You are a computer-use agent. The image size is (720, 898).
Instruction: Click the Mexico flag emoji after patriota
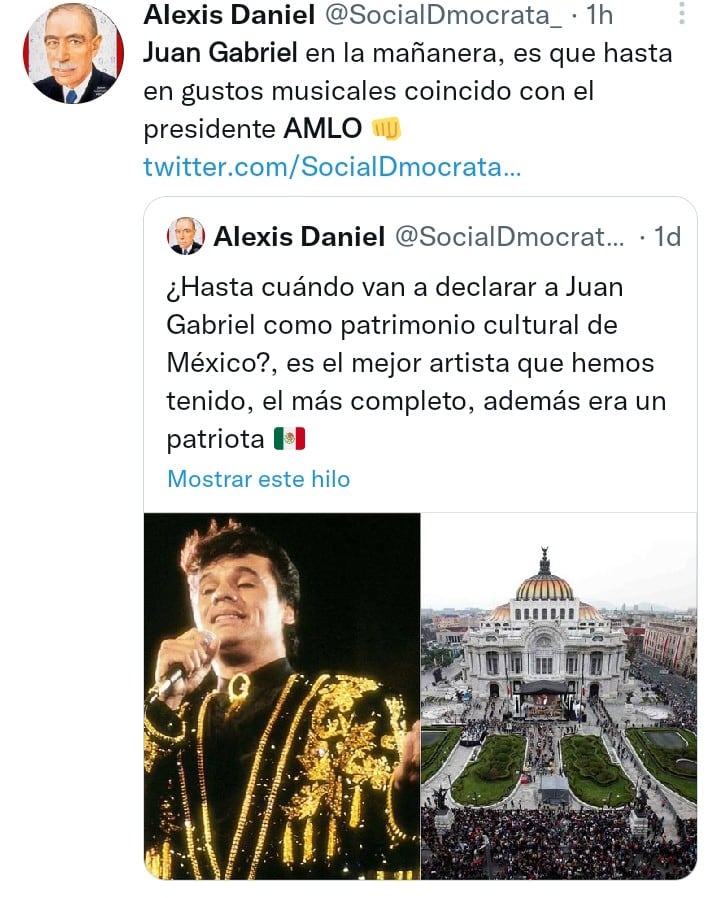click(x=289, y=438)
